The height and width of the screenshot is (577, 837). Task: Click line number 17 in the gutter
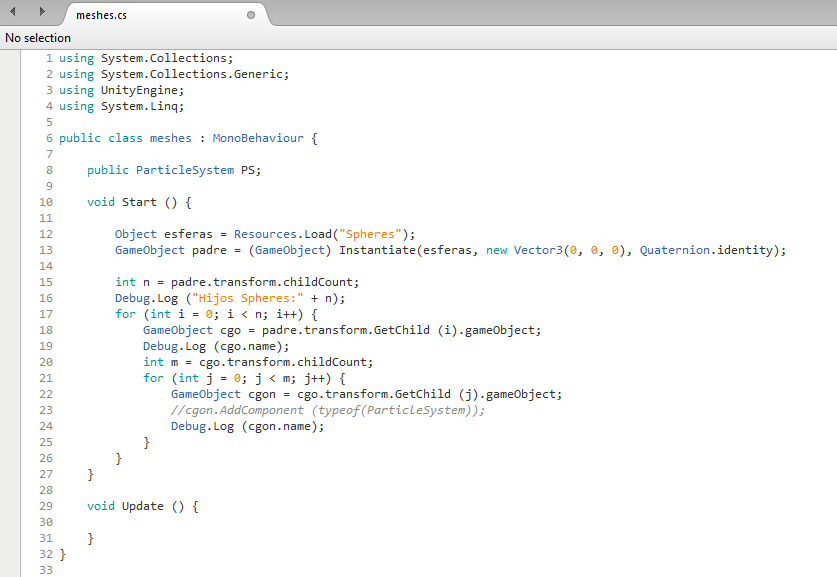45,314
